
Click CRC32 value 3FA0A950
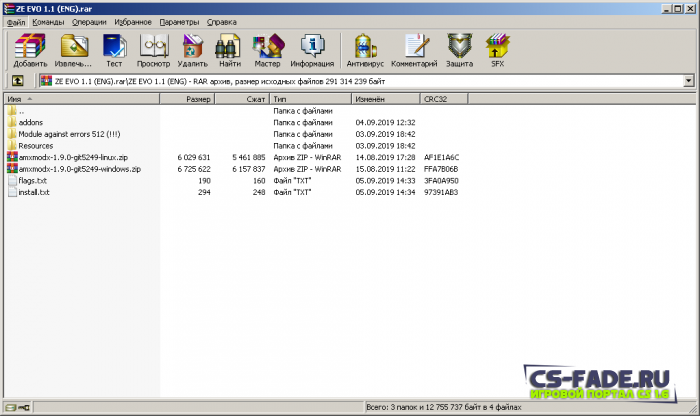coord(441,180)
